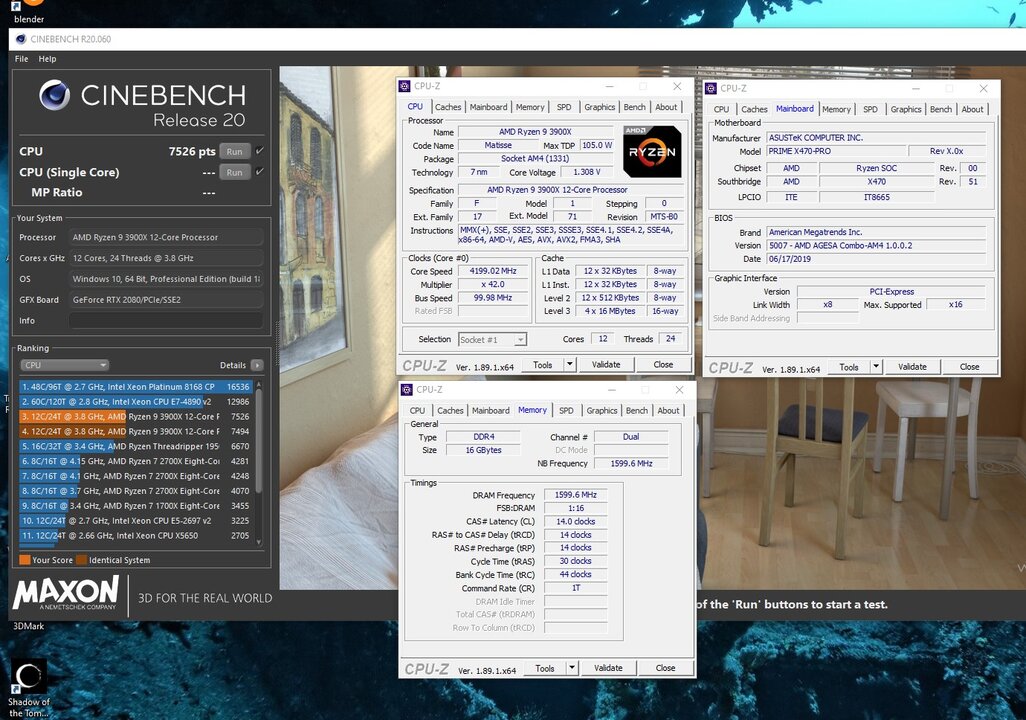Image resolution: width=1026 pixels, height=720 pixels.
Task: Switch to the Caches tab in the CPU-Z CPU window
Action: pos(448,107)
